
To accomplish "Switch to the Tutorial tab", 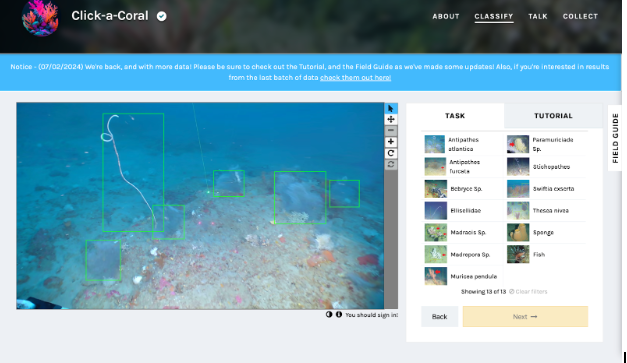I will point(553,116).
